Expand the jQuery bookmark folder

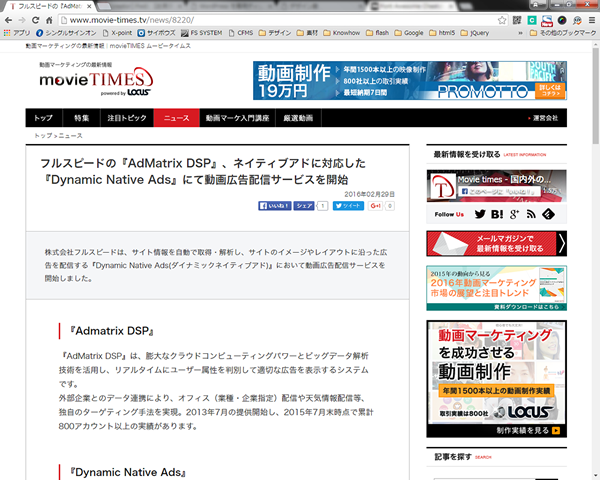(475, 33)
